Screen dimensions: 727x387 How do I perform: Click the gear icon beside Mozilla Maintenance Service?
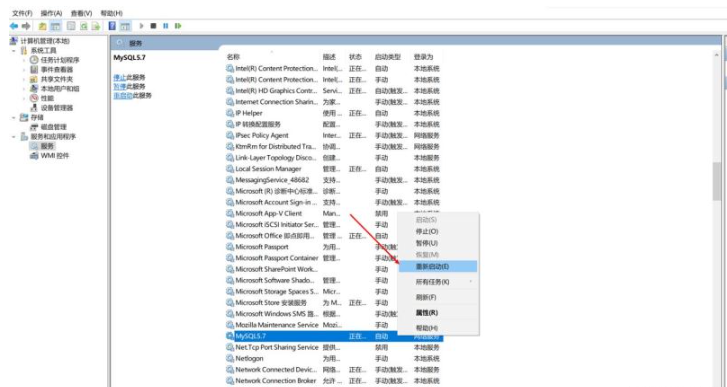[230, 325]
